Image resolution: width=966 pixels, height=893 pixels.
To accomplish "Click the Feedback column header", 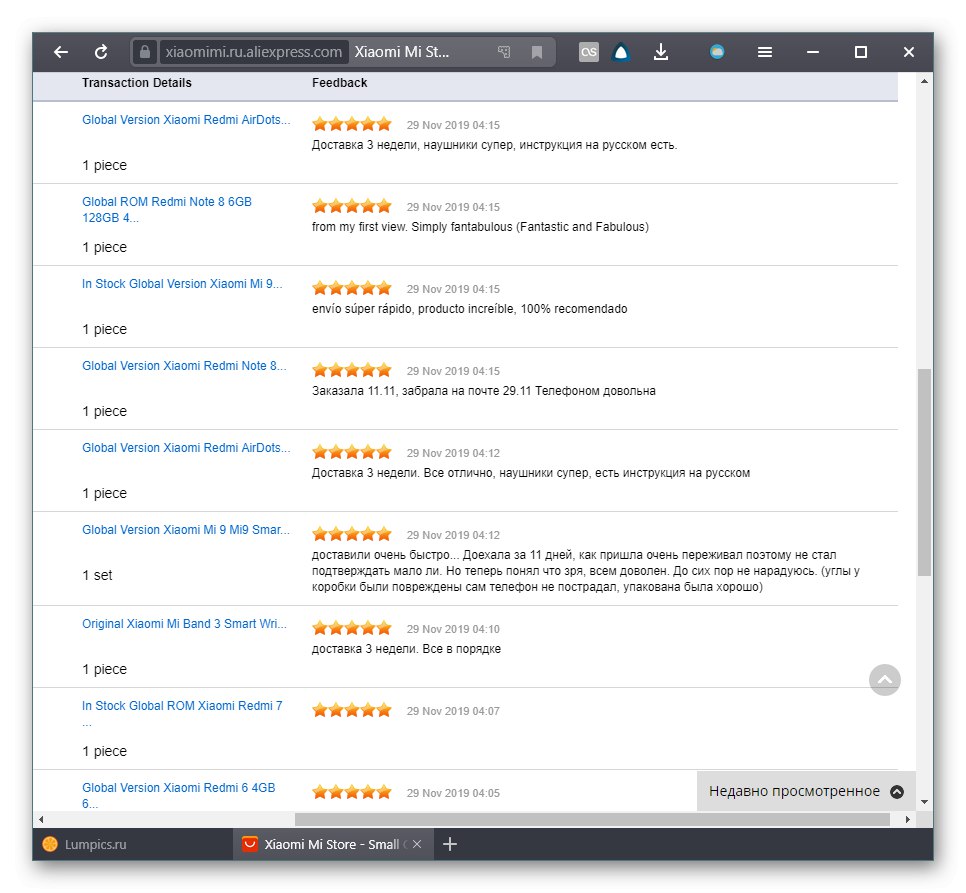I will click(339, 83).
